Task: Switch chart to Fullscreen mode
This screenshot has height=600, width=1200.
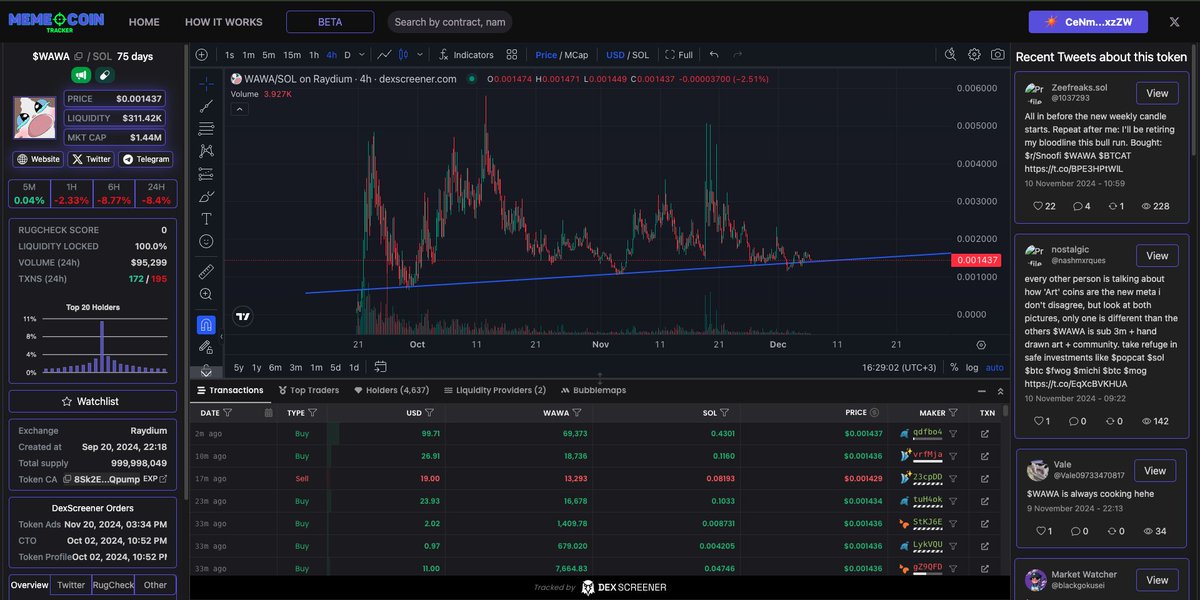Action: (x=679, y=55)
